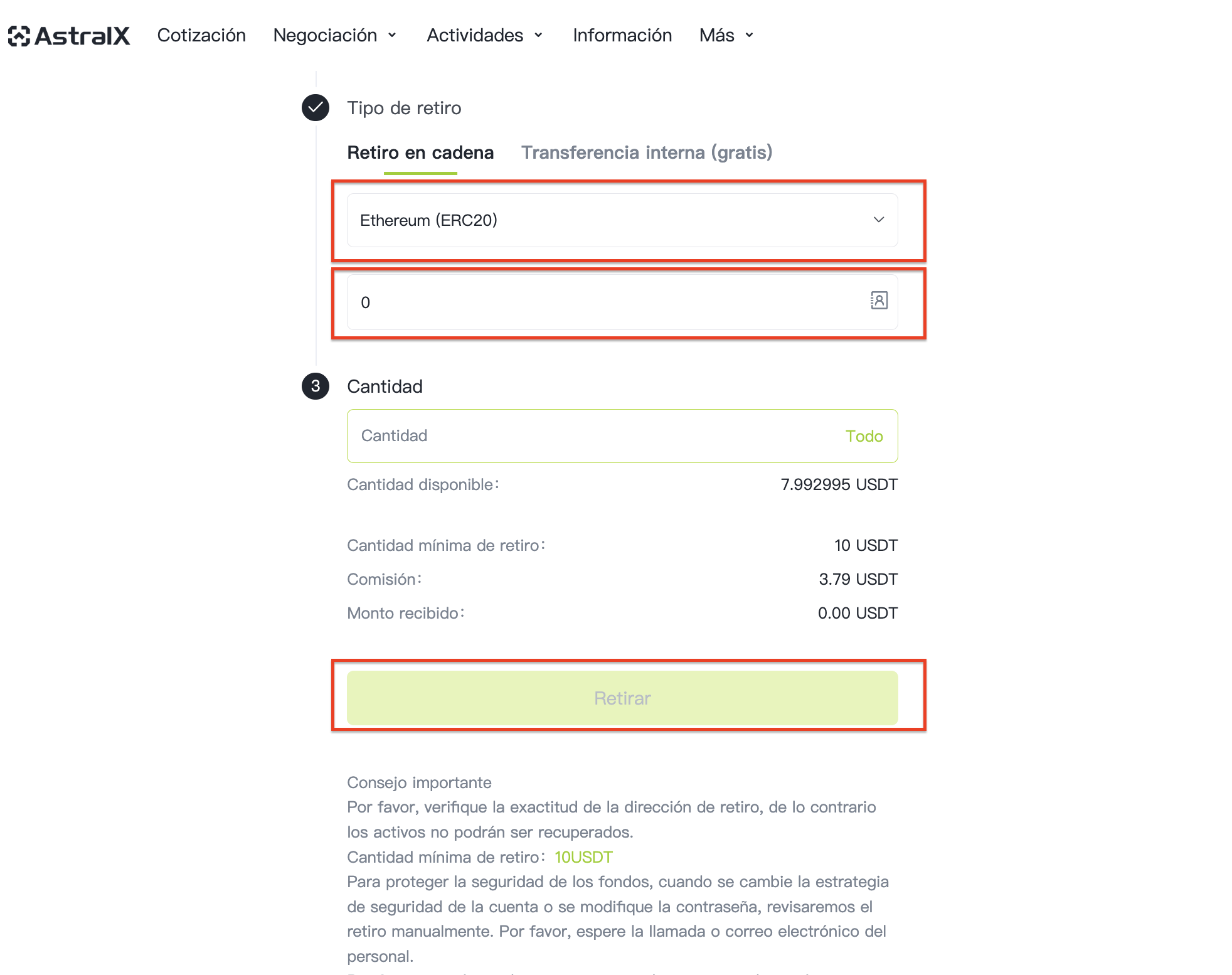Select the Retiro en cadena tab
Viewport: 1232px width, 975px height.
point(420,152)
